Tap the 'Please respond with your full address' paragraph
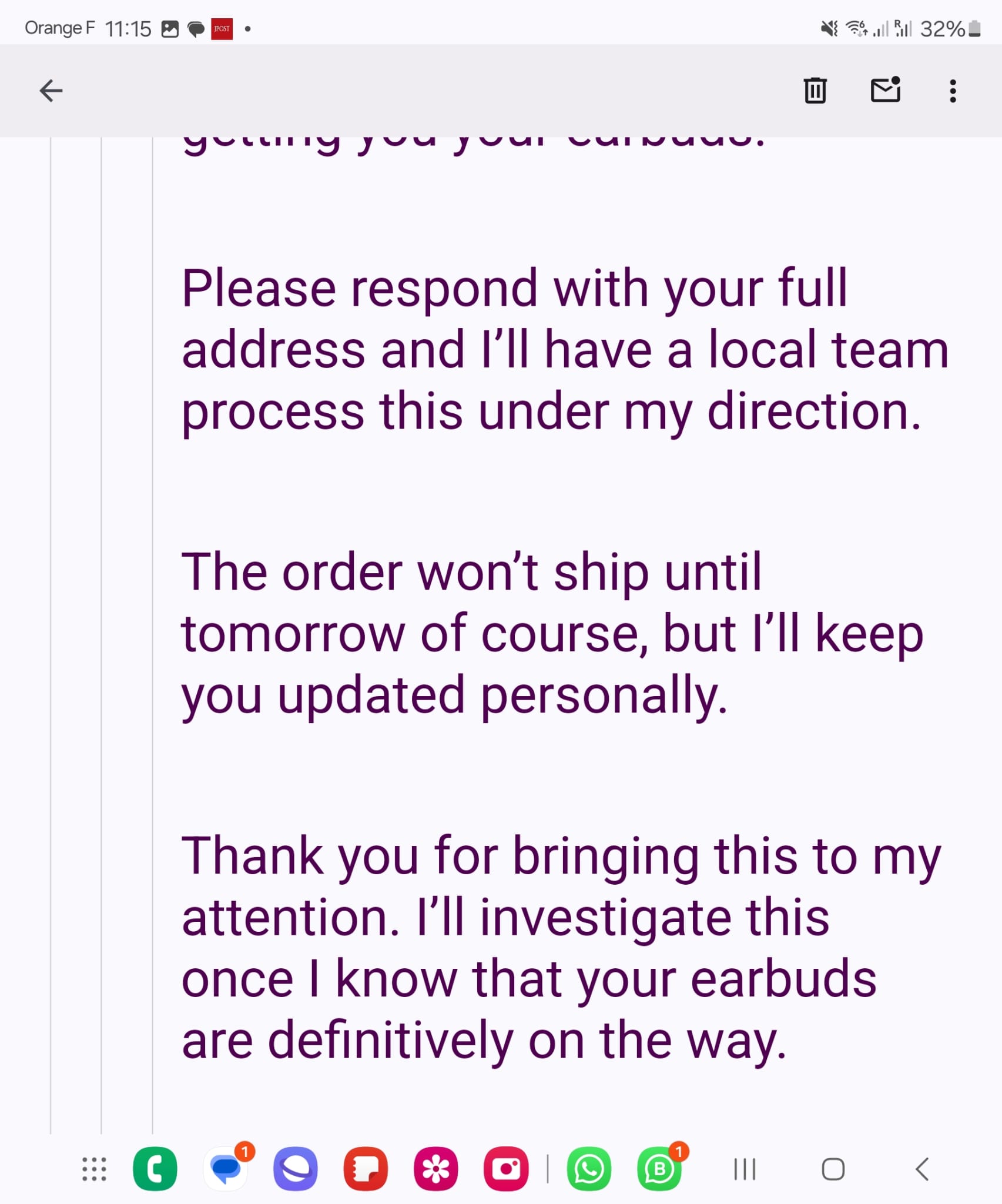Screen dimensions: 1002x1204 click(x=564, y=349)
